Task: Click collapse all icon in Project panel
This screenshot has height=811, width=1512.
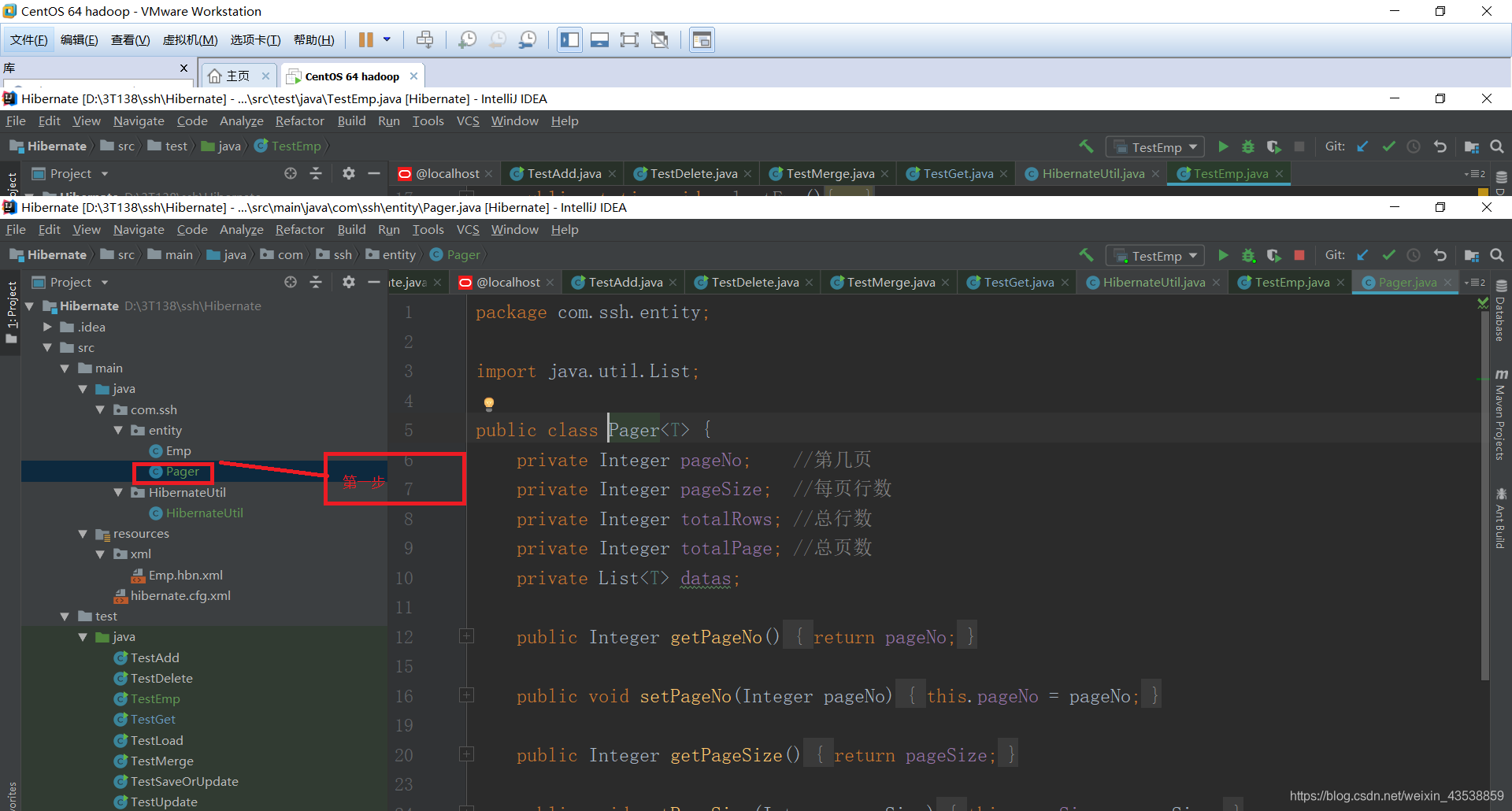Action: pos(316,282)
